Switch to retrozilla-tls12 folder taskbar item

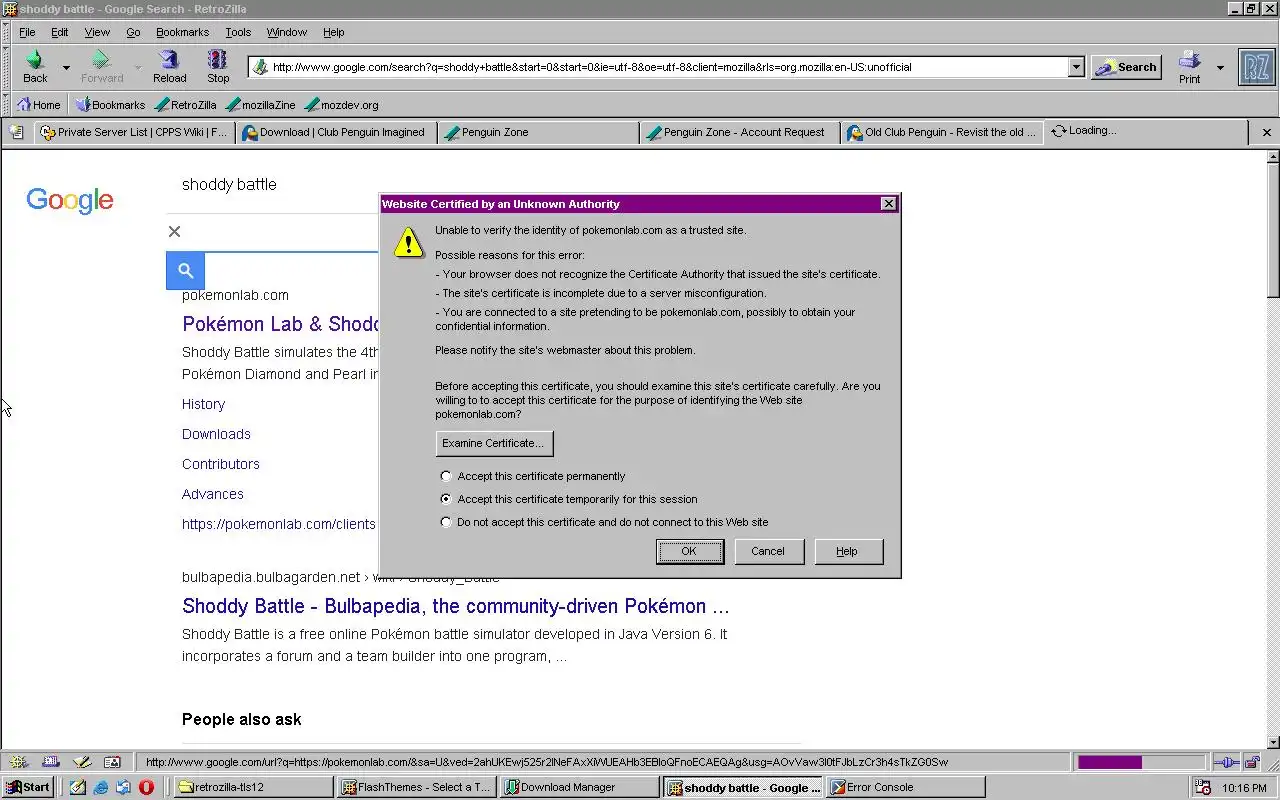click(x=253, y=787)
